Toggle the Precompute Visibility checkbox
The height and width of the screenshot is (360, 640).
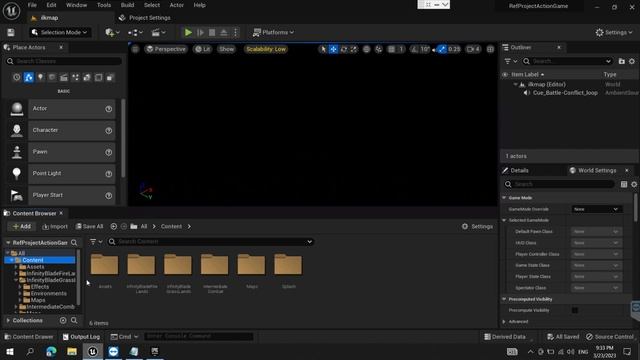pyautogui.click(x=575, y=310)
